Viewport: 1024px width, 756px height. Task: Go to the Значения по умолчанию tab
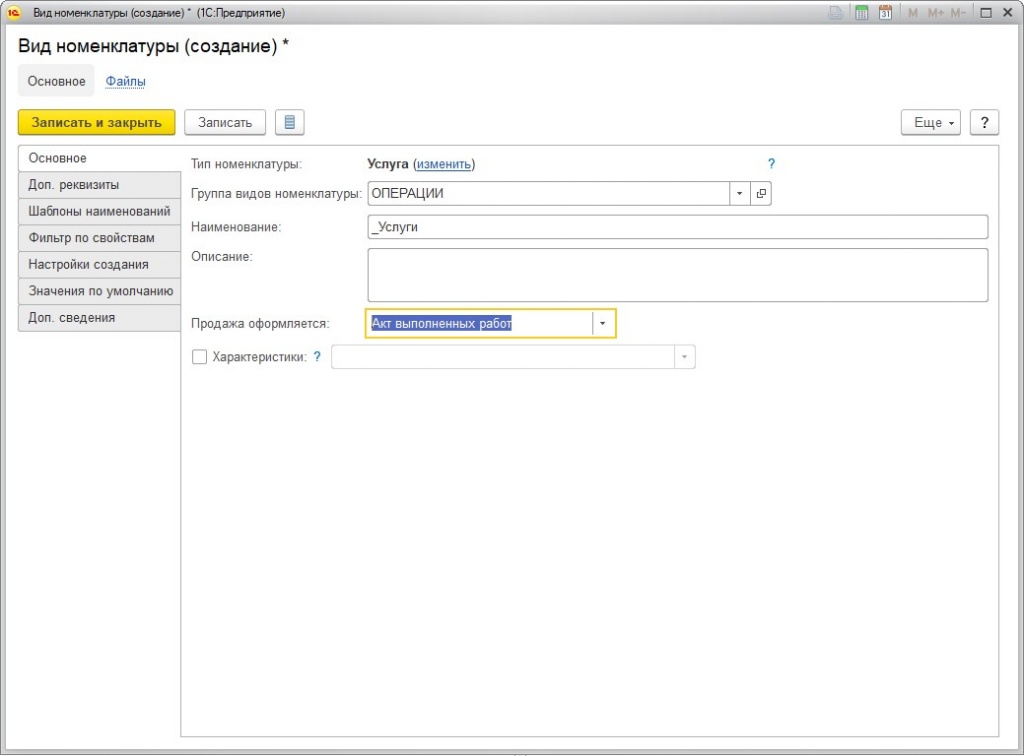(99, 291)
